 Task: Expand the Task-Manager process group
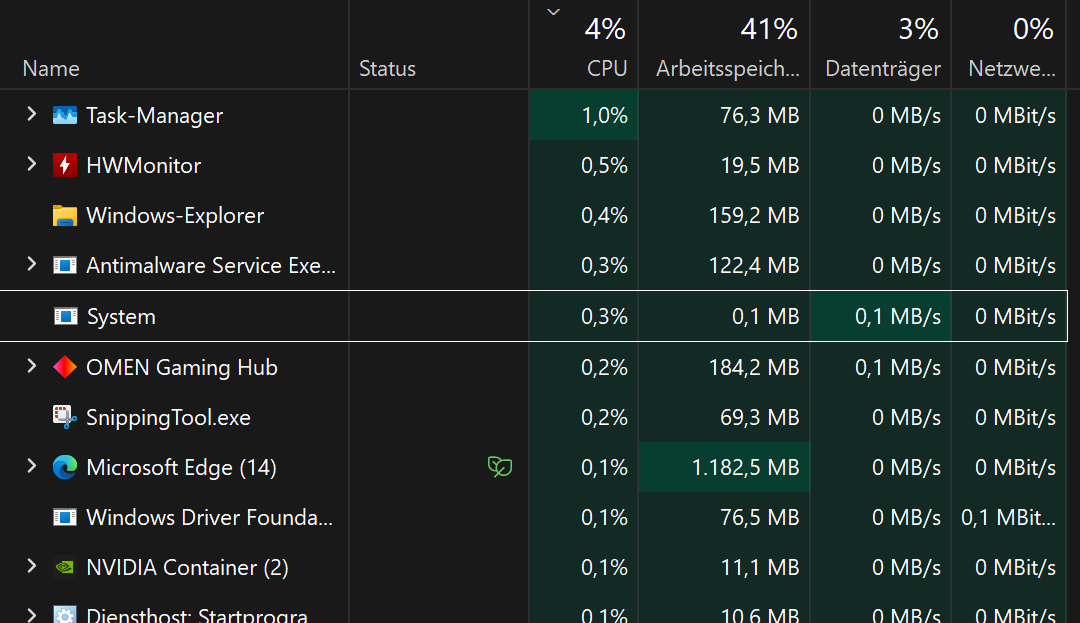tap(31, 115)
